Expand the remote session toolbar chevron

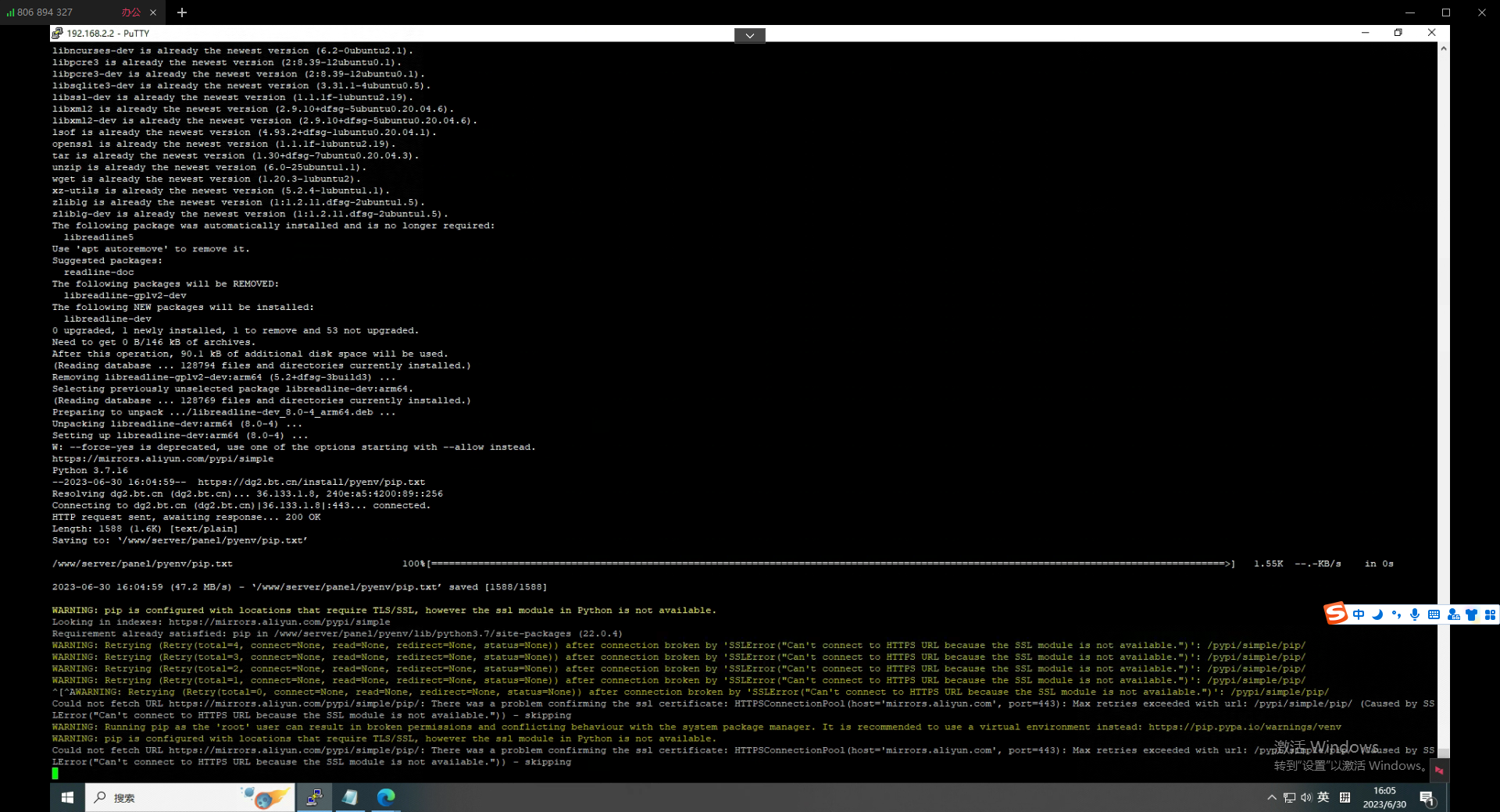tap(749, 35)
